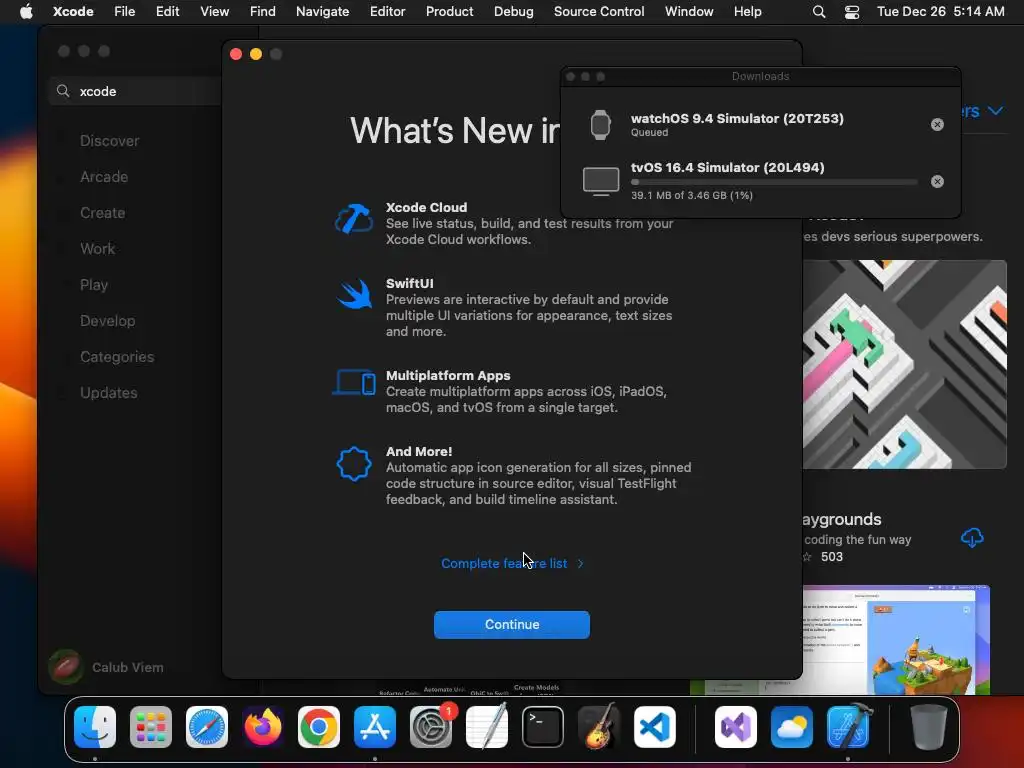Viewport: 1024px width, 768px height.
Task: Cancel the watchOS 9.4 Simulator download
Action: (937, 125)
